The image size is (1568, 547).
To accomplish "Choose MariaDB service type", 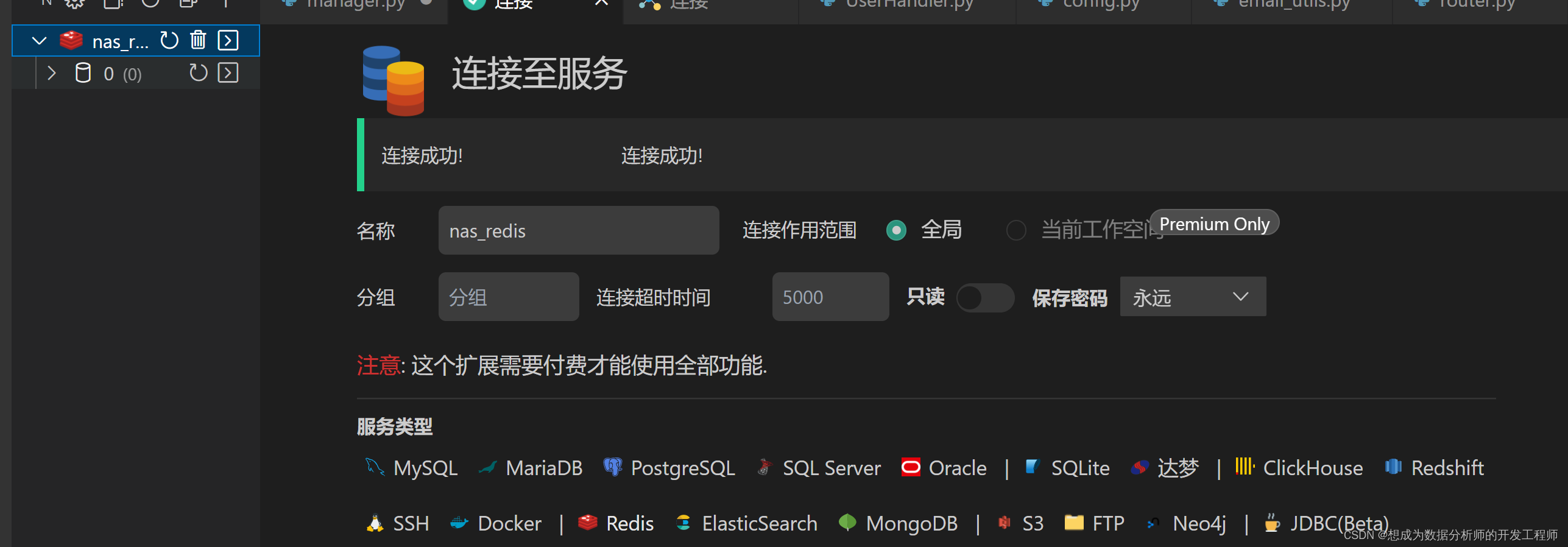I will point(531,468).
